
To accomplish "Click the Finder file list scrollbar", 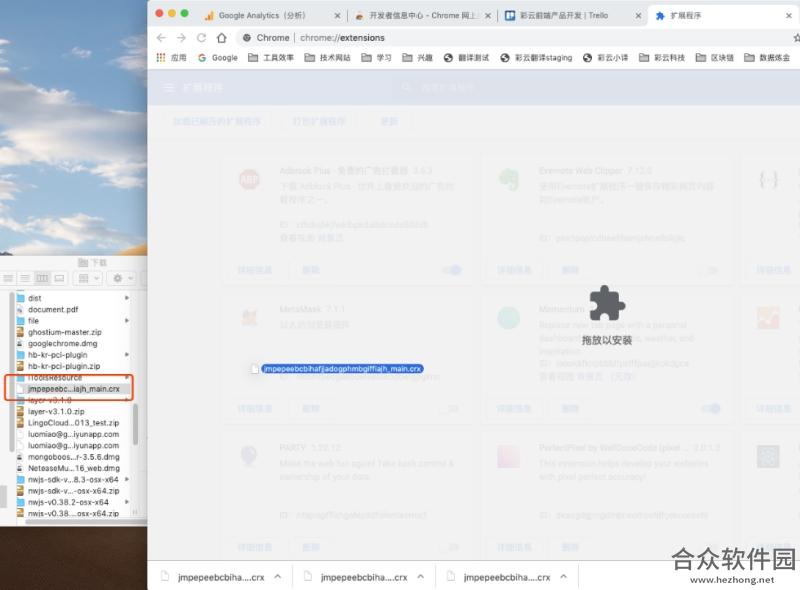I will pos(135,425).
